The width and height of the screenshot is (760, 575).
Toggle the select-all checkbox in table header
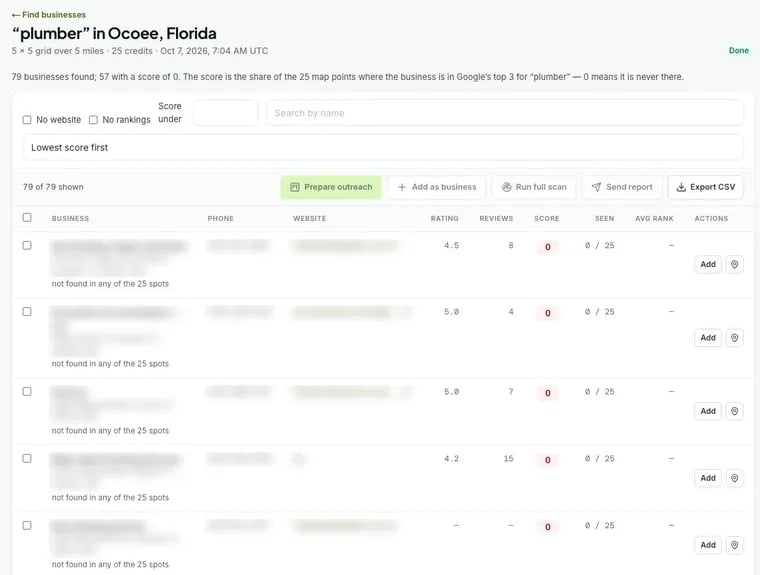[27, 217]
